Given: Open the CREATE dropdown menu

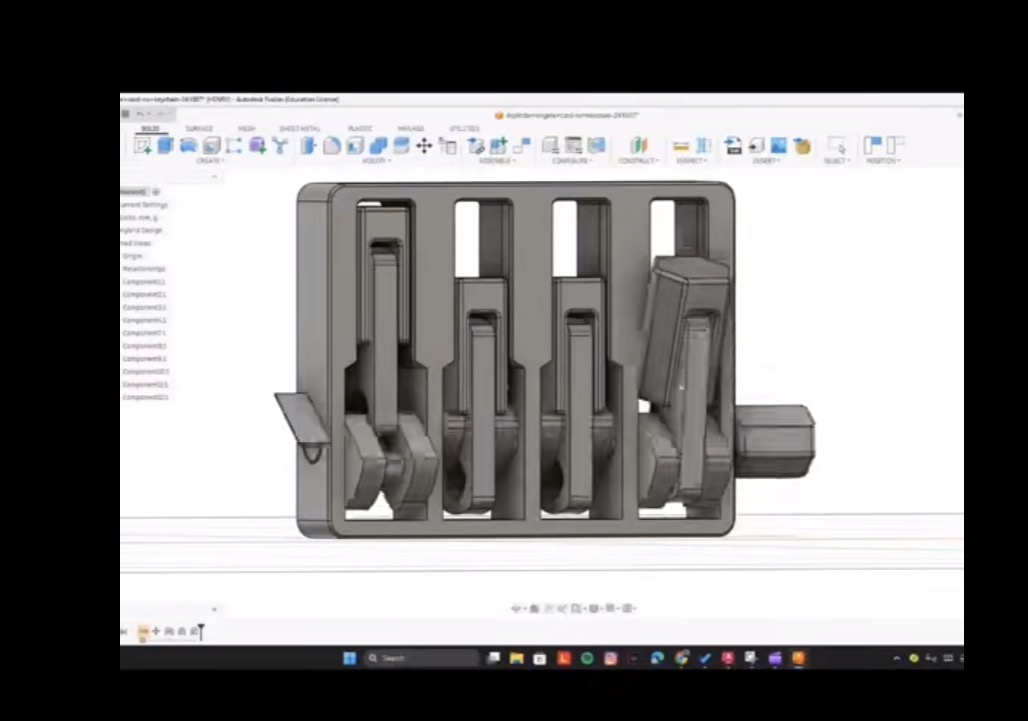Looking at the screenshot, I should point(210,161).
